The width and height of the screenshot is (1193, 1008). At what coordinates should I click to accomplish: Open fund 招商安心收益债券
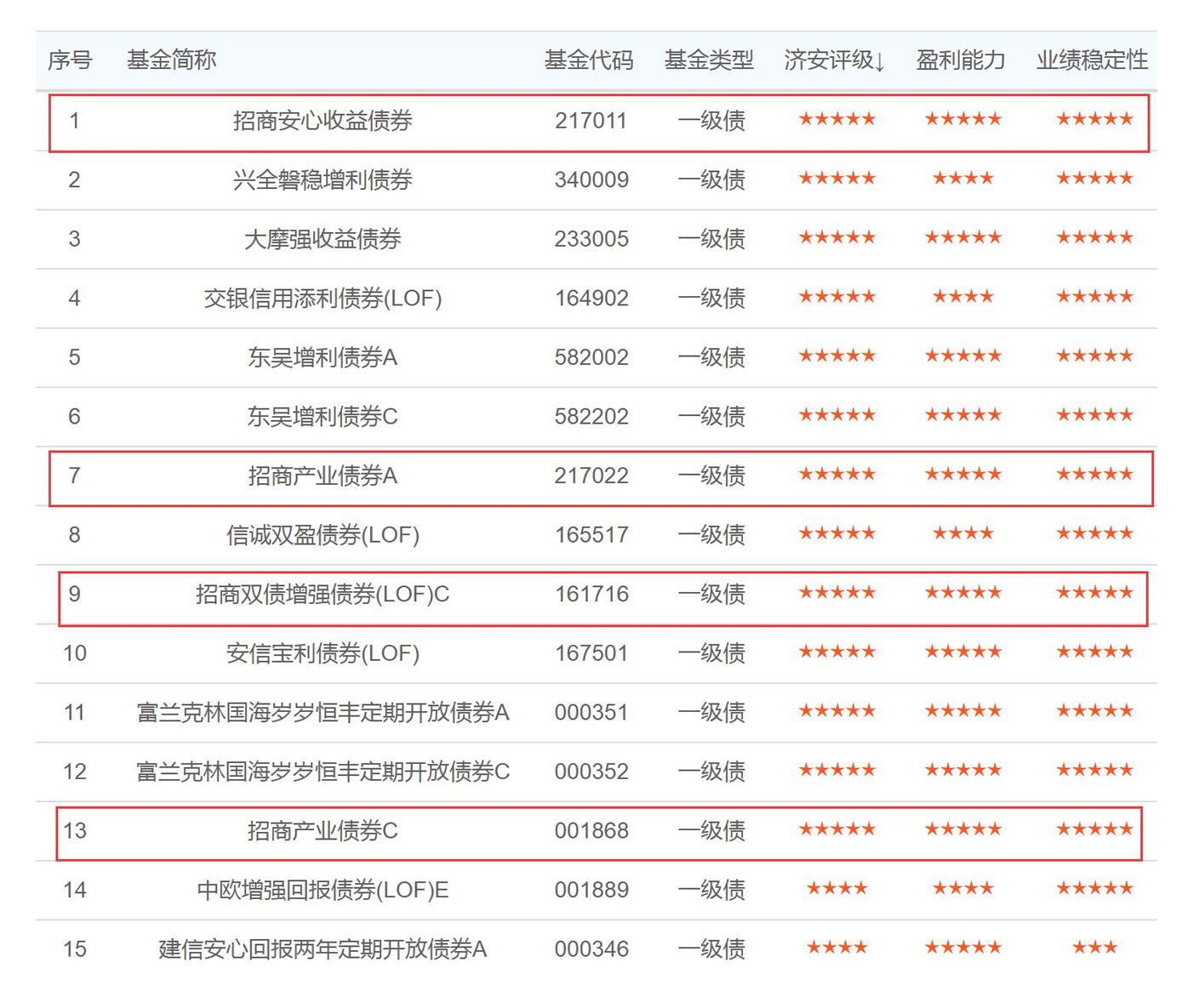(323, 121)
